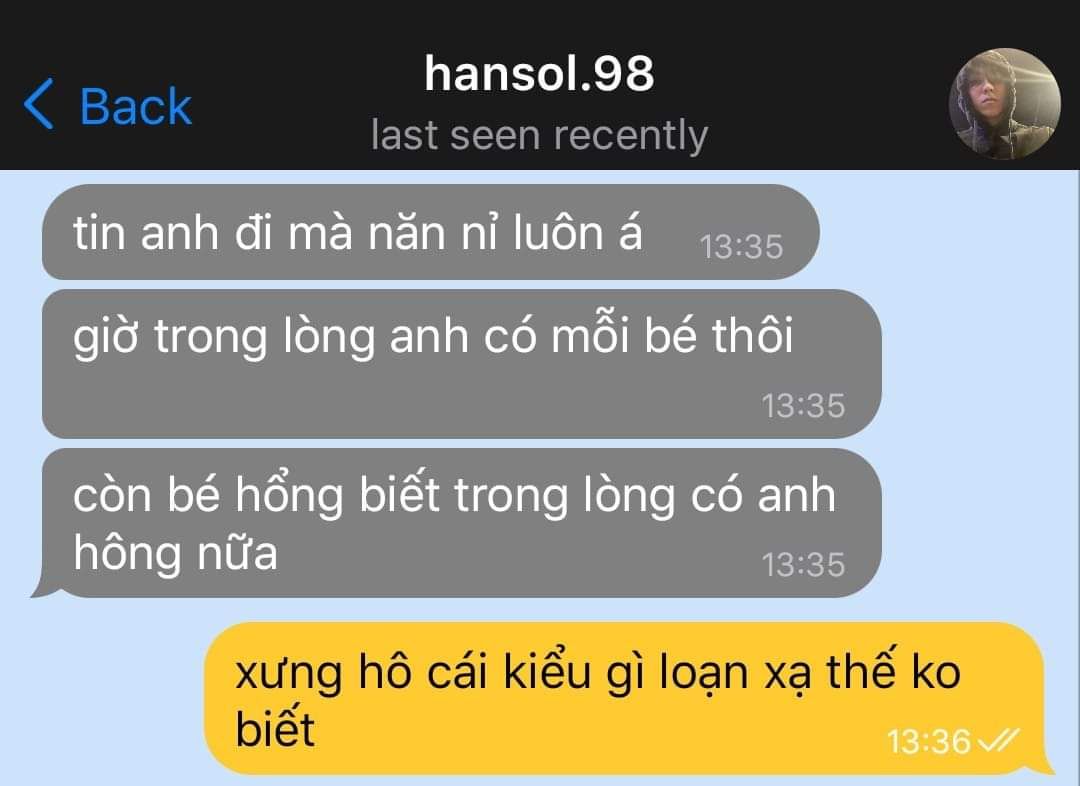The image size is (1080, 786).
Task: Tap the message starting 'còn bé hổng biết'
Action: tap(461, 523)
